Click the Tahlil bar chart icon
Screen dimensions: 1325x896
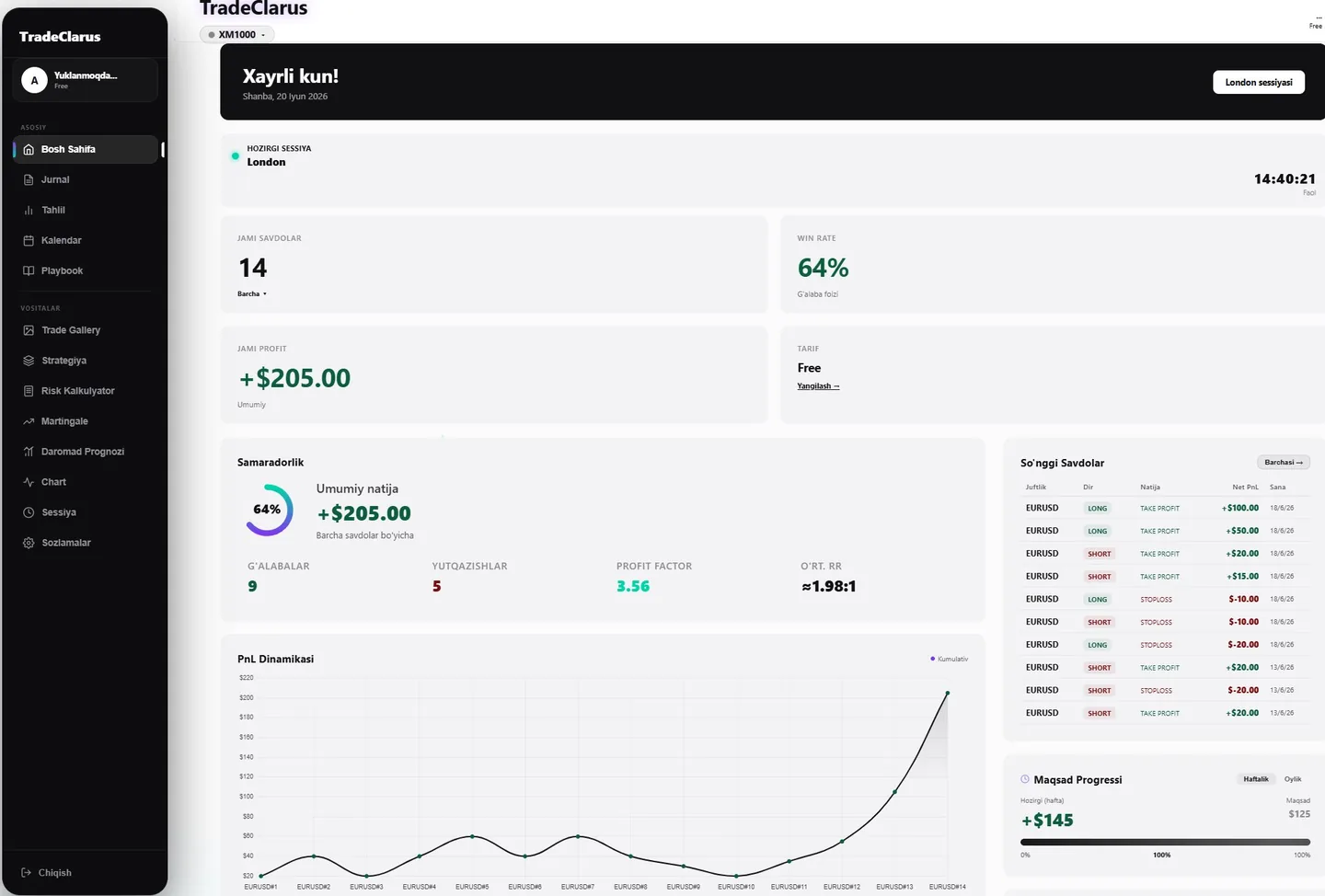(x=29, y=210)
